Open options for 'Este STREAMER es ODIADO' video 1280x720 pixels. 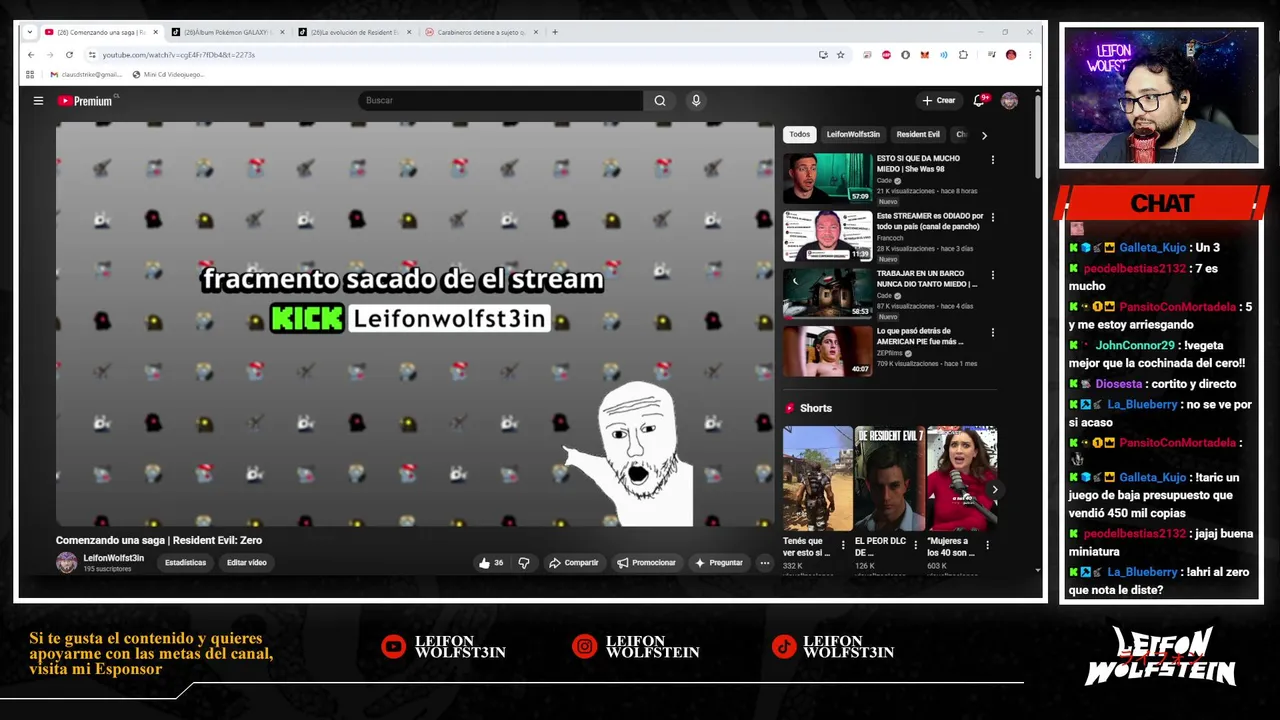point(993,217)
